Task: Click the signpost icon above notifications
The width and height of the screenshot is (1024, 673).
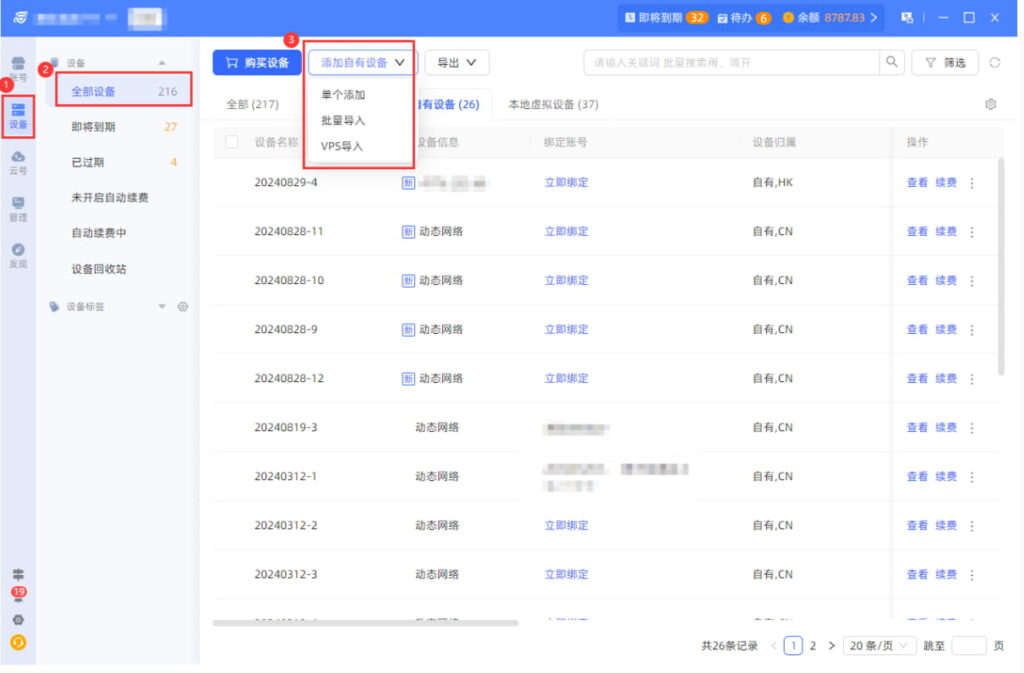Action: pos(18,574)
